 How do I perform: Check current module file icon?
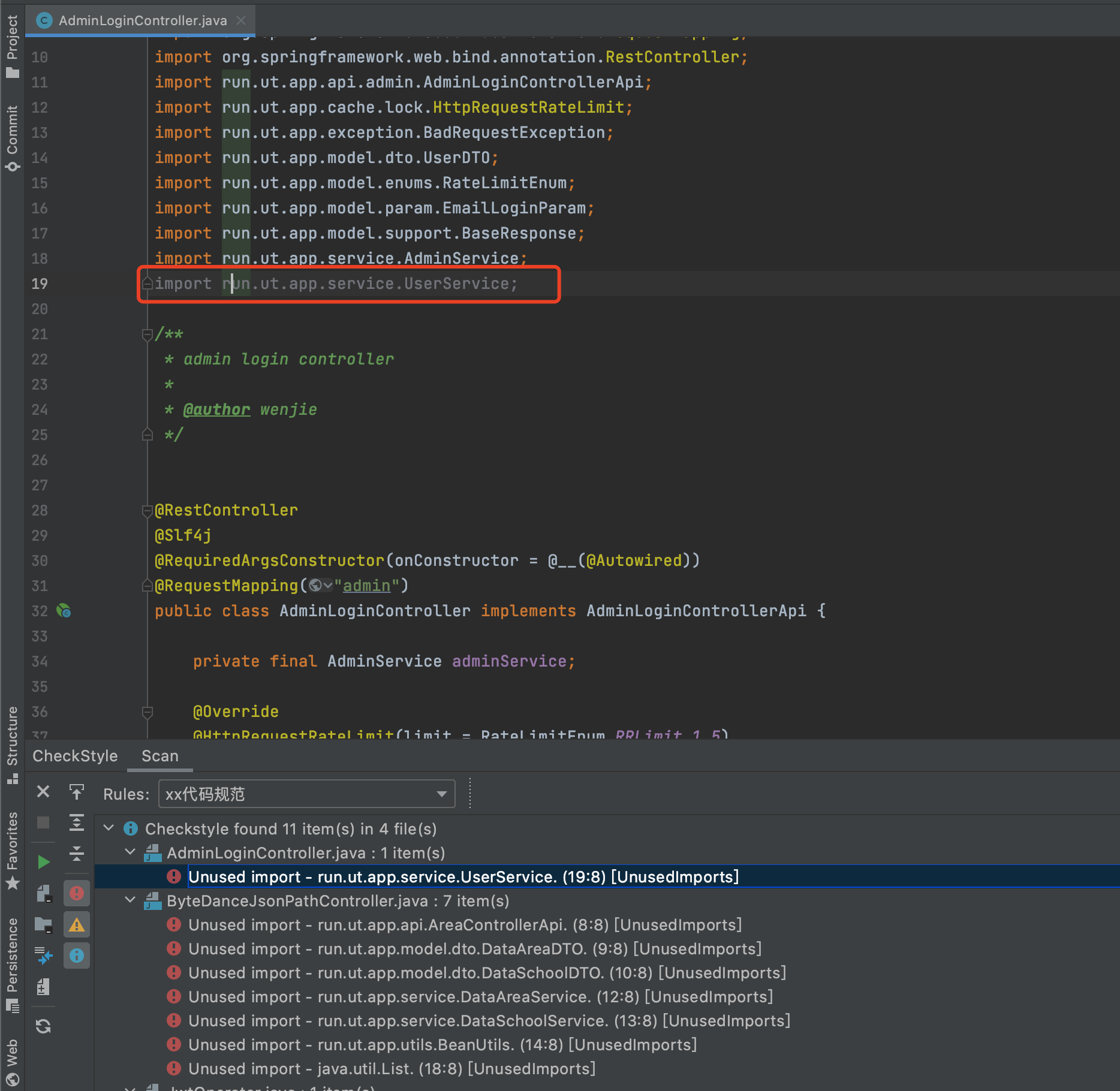pyautogui.click(x=43, y=894)
